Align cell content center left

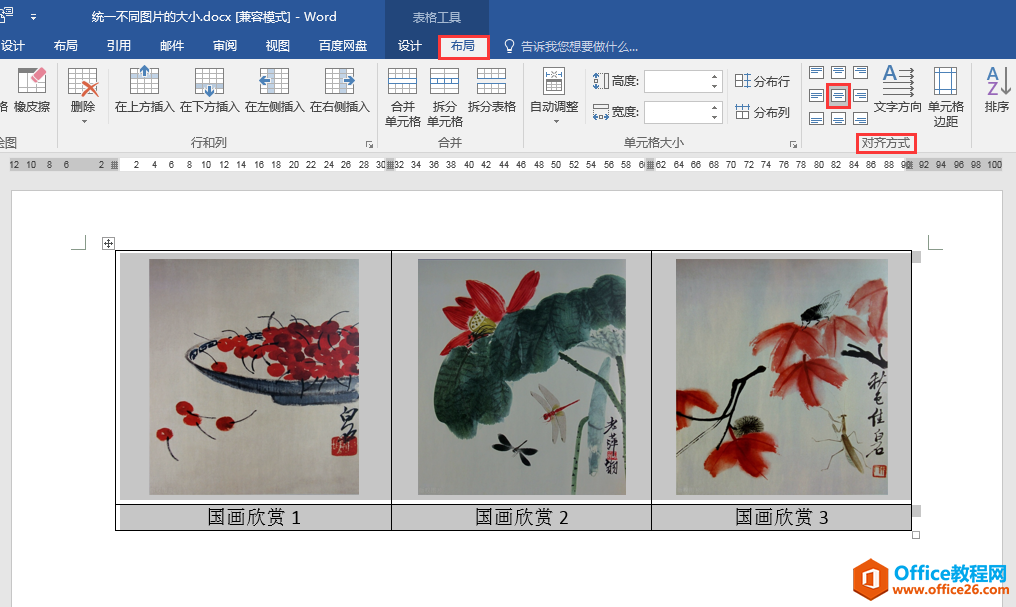816,96
